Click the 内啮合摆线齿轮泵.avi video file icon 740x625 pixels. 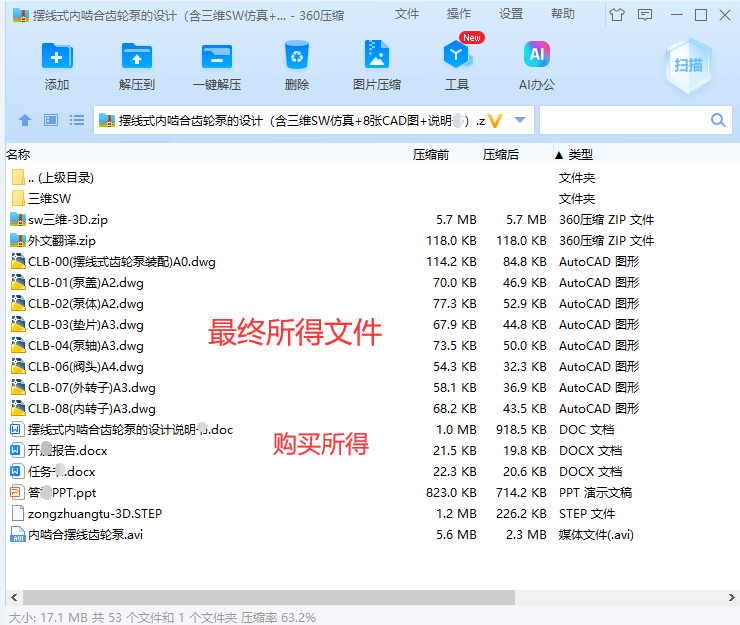(x=17, y=534)
